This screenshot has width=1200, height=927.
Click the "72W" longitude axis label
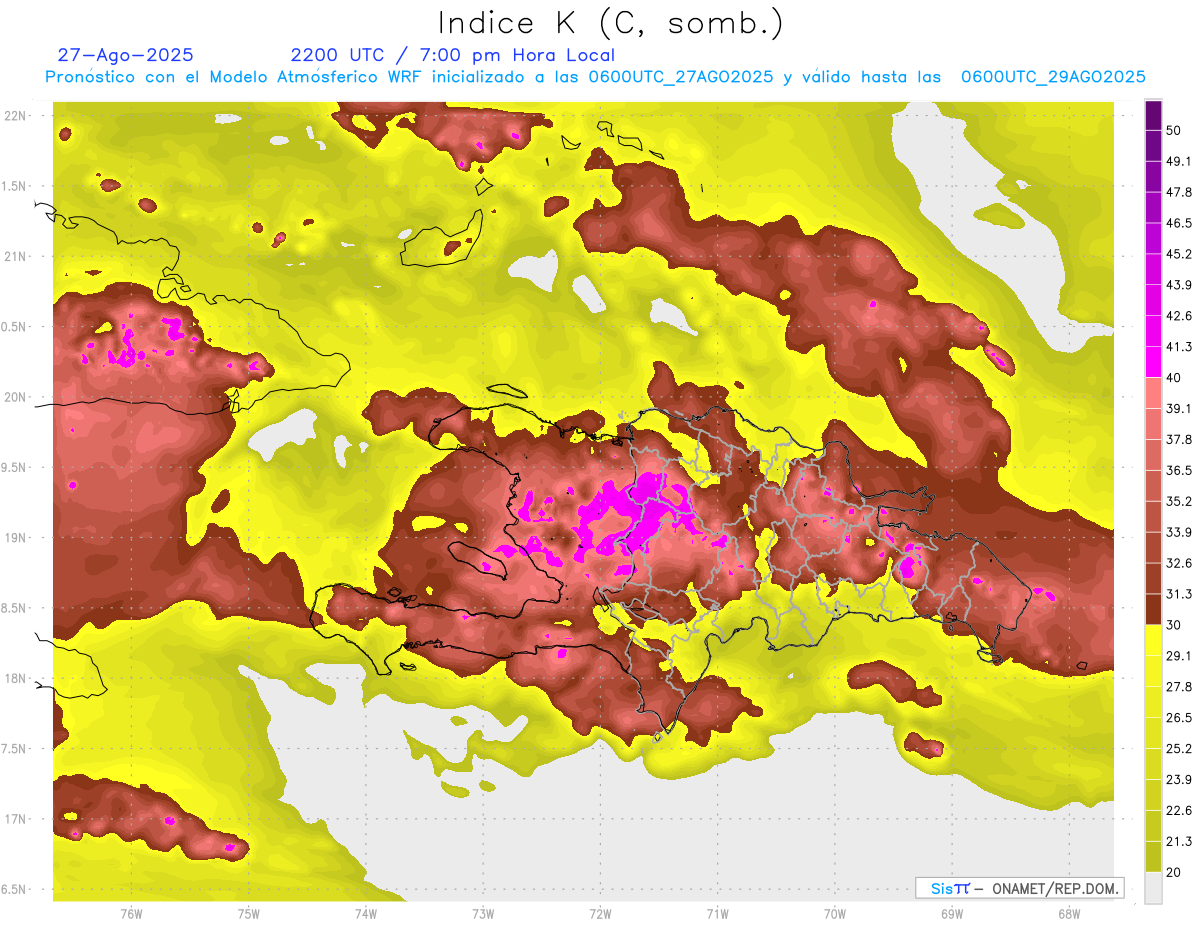click(600, 913)
